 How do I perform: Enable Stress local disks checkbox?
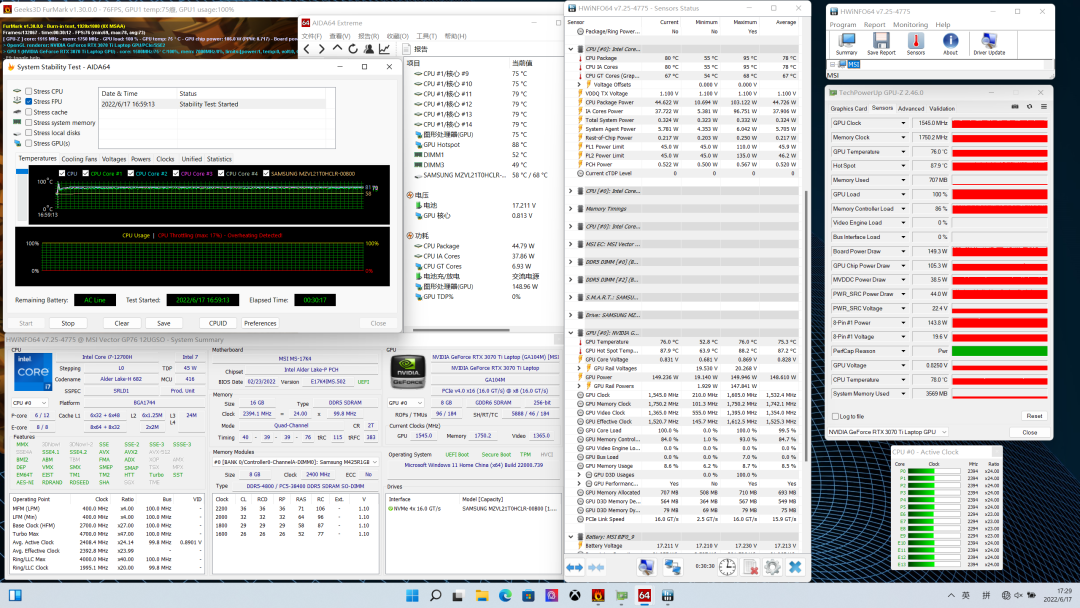click(x=28, y=133)
